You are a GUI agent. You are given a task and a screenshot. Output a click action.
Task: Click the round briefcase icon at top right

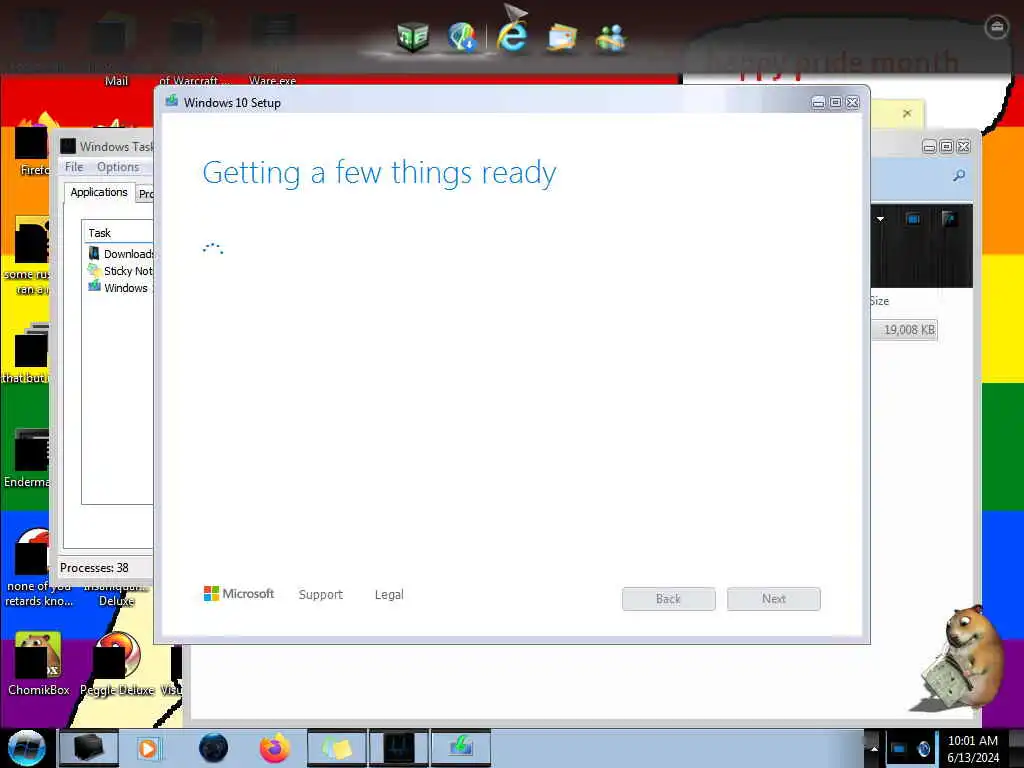point(997,27)
